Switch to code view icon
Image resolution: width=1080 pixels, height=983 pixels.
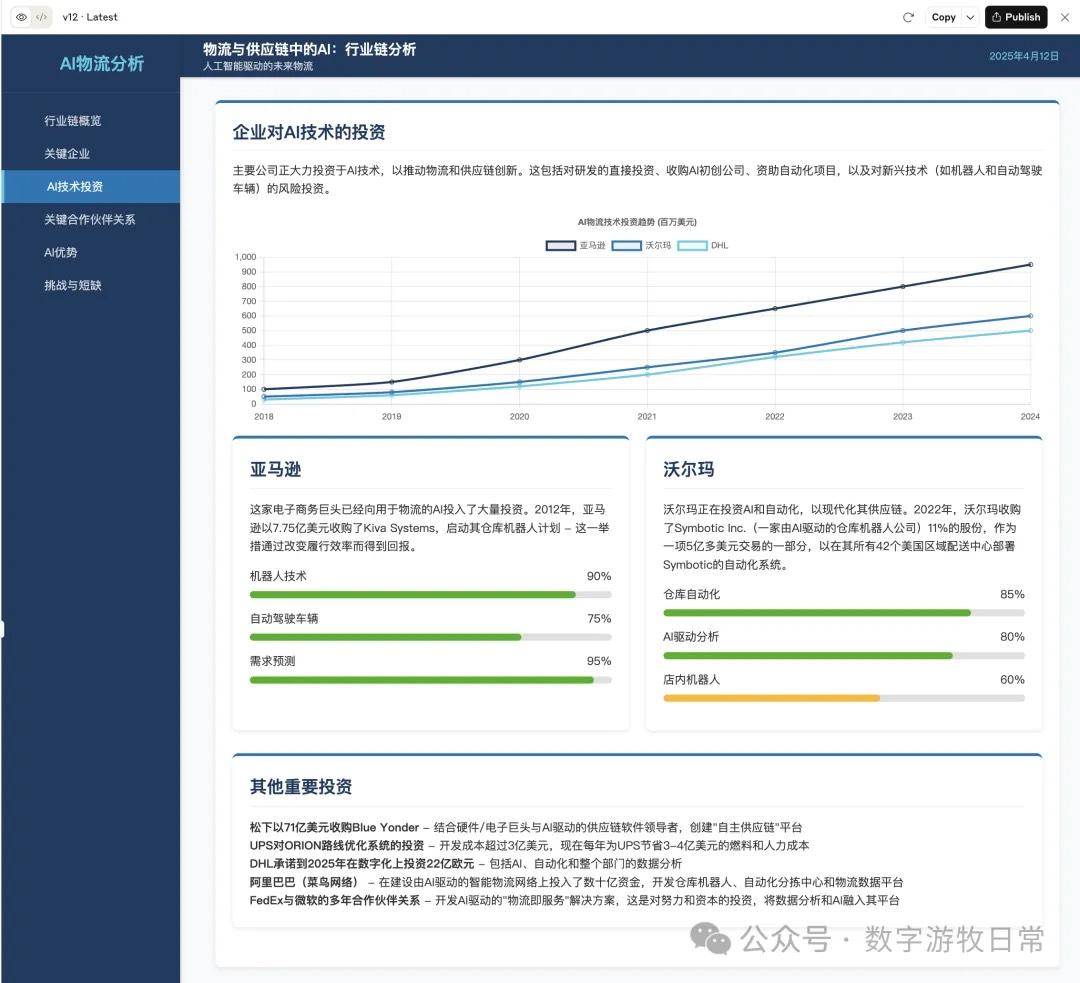click(x=41, y=17)
